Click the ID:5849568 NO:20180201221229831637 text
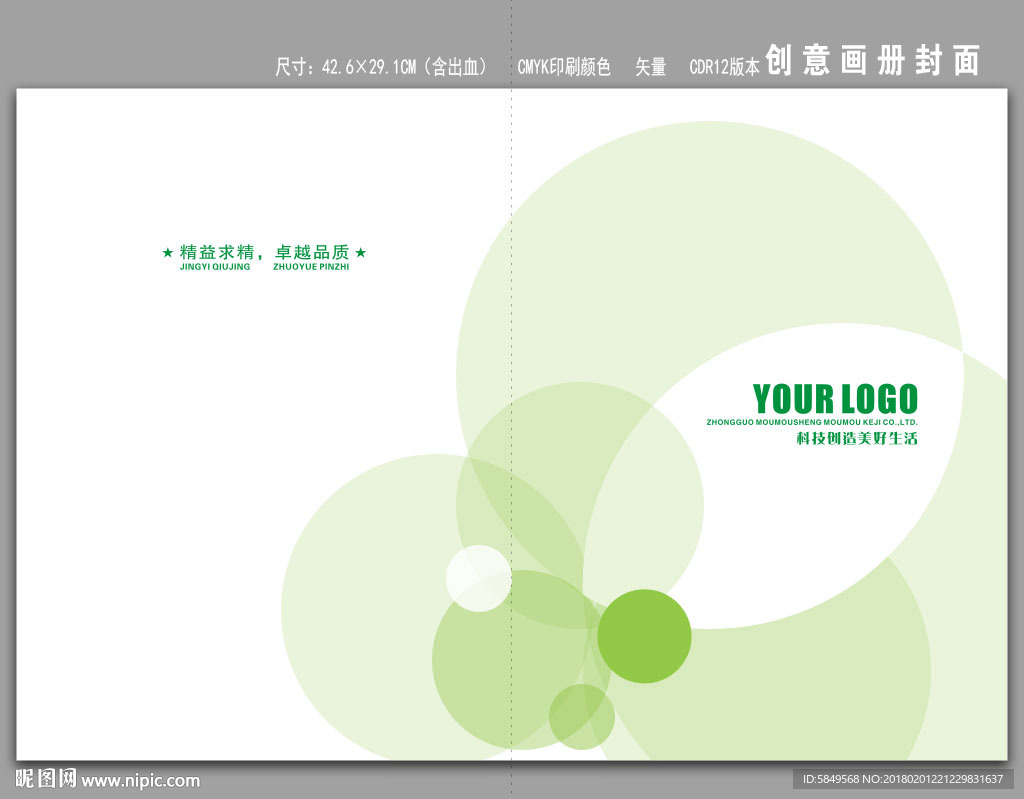This screenshot has width=1024, height=799. click(x=903, y=779)
